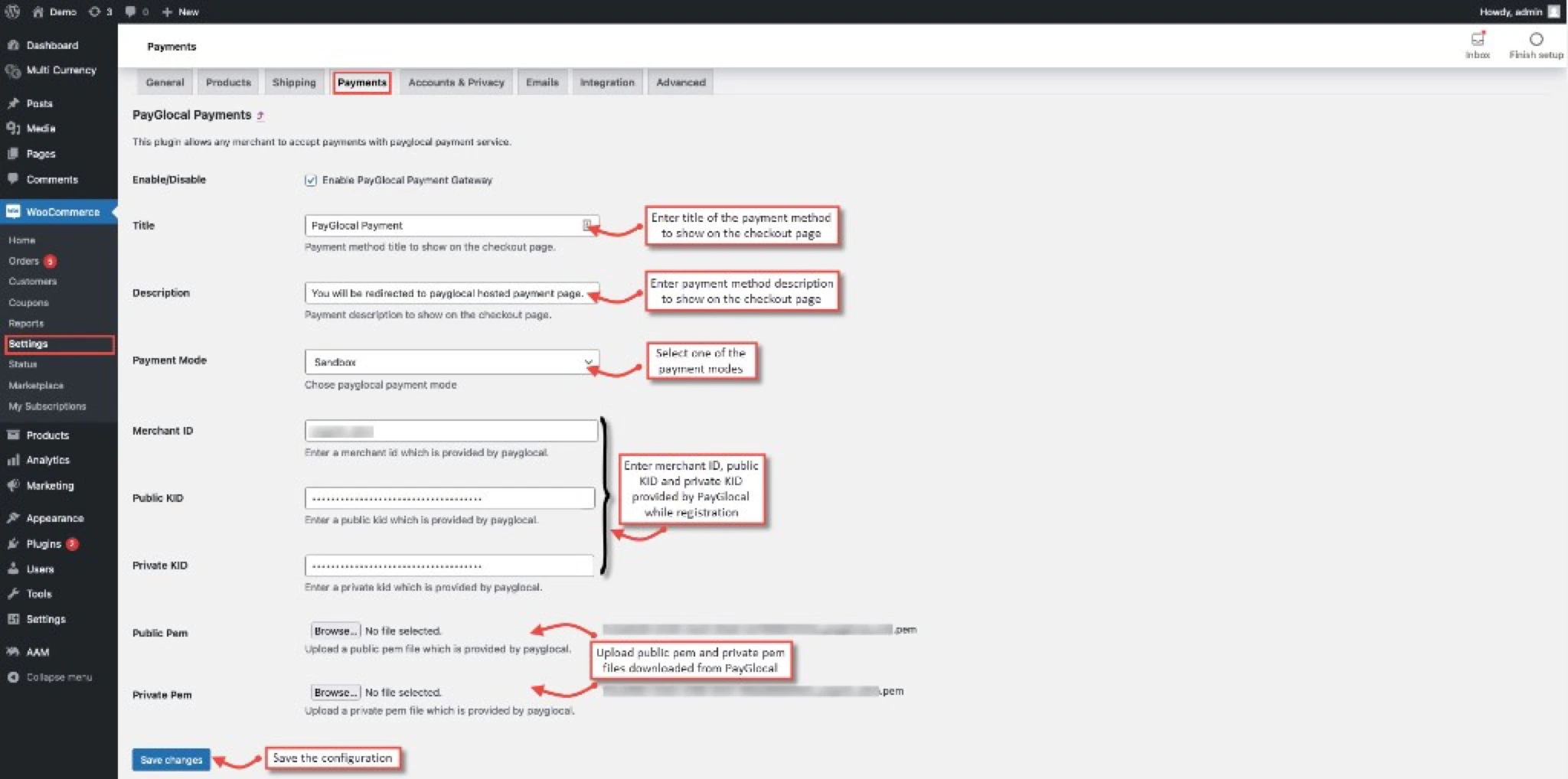Screen dimensions: 1568x779
Task: Select WooCommerce in the sidebar
Action: click(x=59, y=212)
